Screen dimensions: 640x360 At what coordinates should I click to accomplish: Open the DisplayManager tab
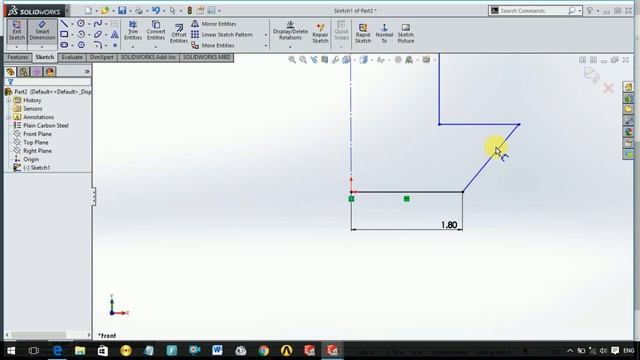click(50, 72)
